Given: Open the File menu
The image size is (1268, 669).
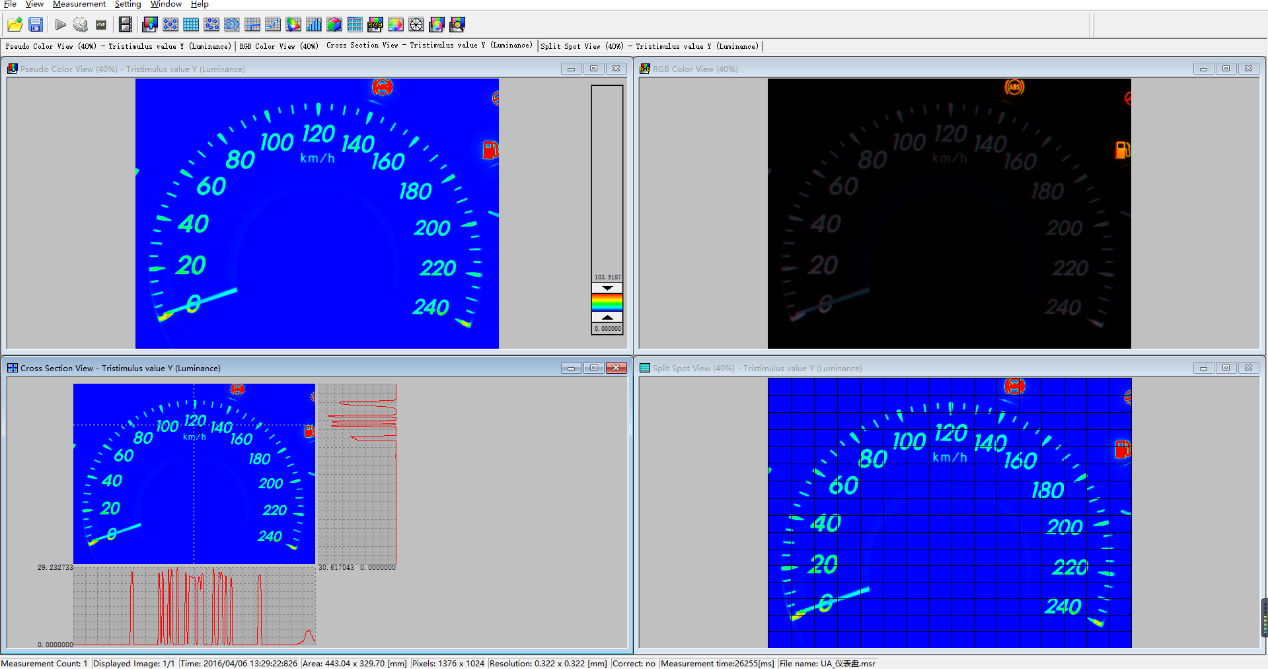Looking at the screenshot, I should (x=10, y=4).
